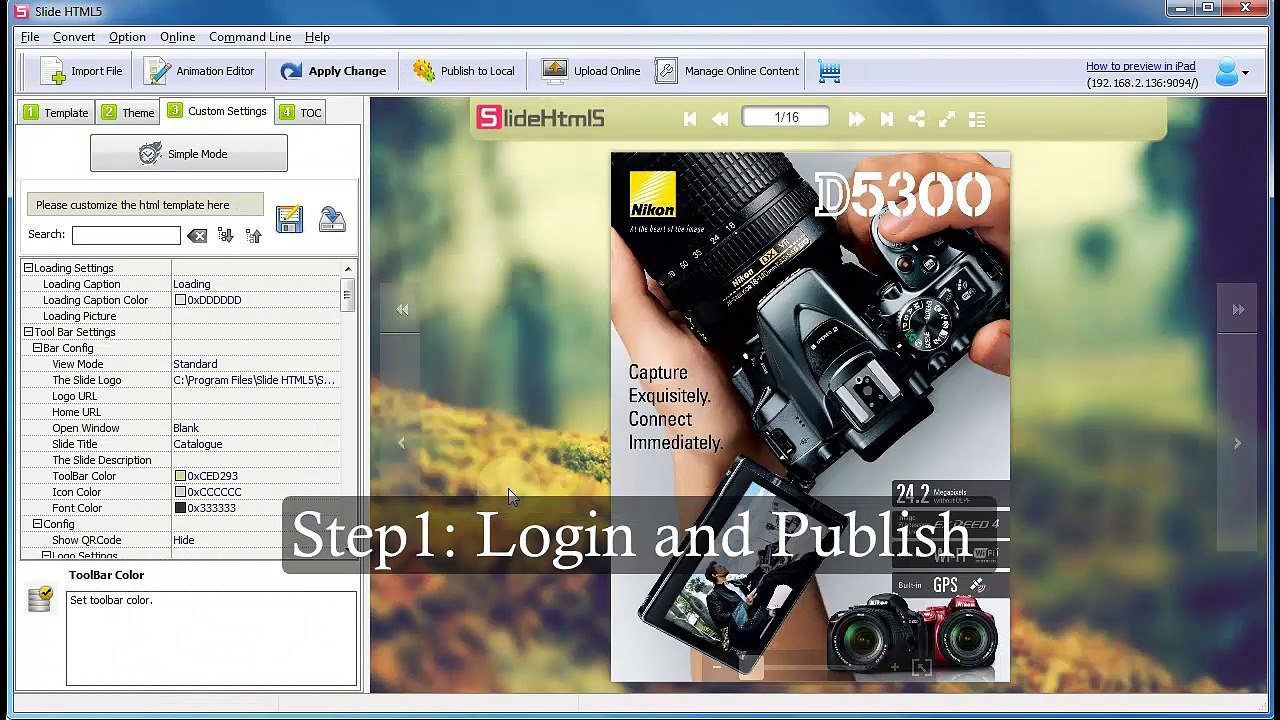Click the collapse-all settings sort icon
Viewport: 1280px width, 720px height.
pos(253,235)
